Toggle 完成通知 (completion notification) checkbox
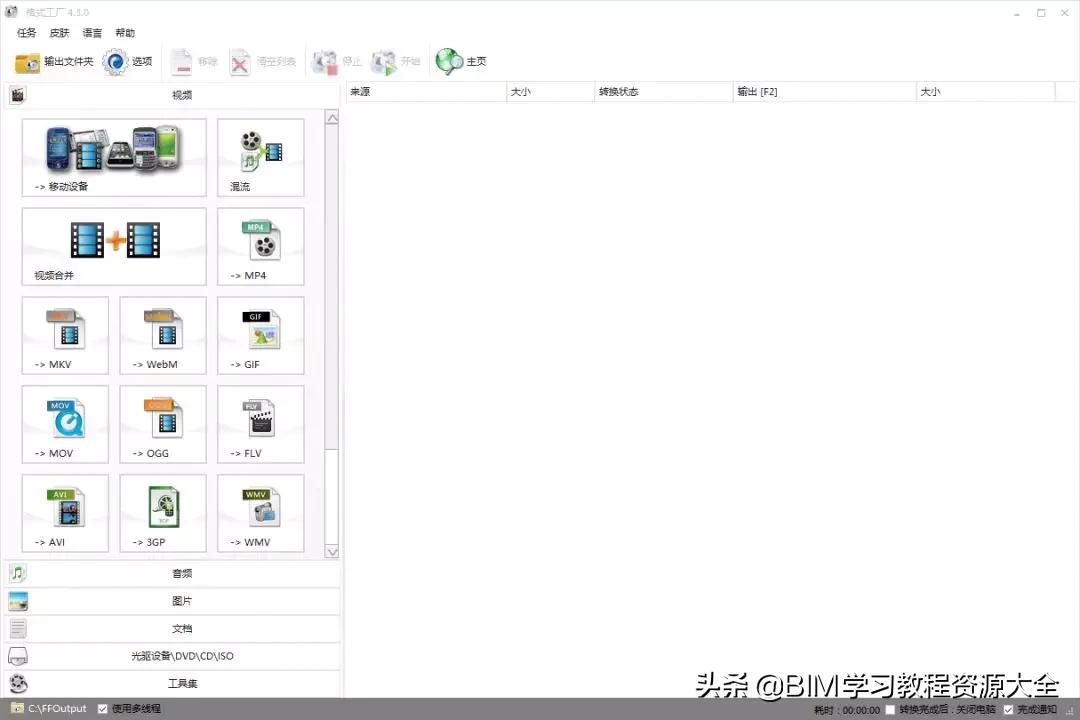1080x720 pixels. click(x=1008, y=708)
